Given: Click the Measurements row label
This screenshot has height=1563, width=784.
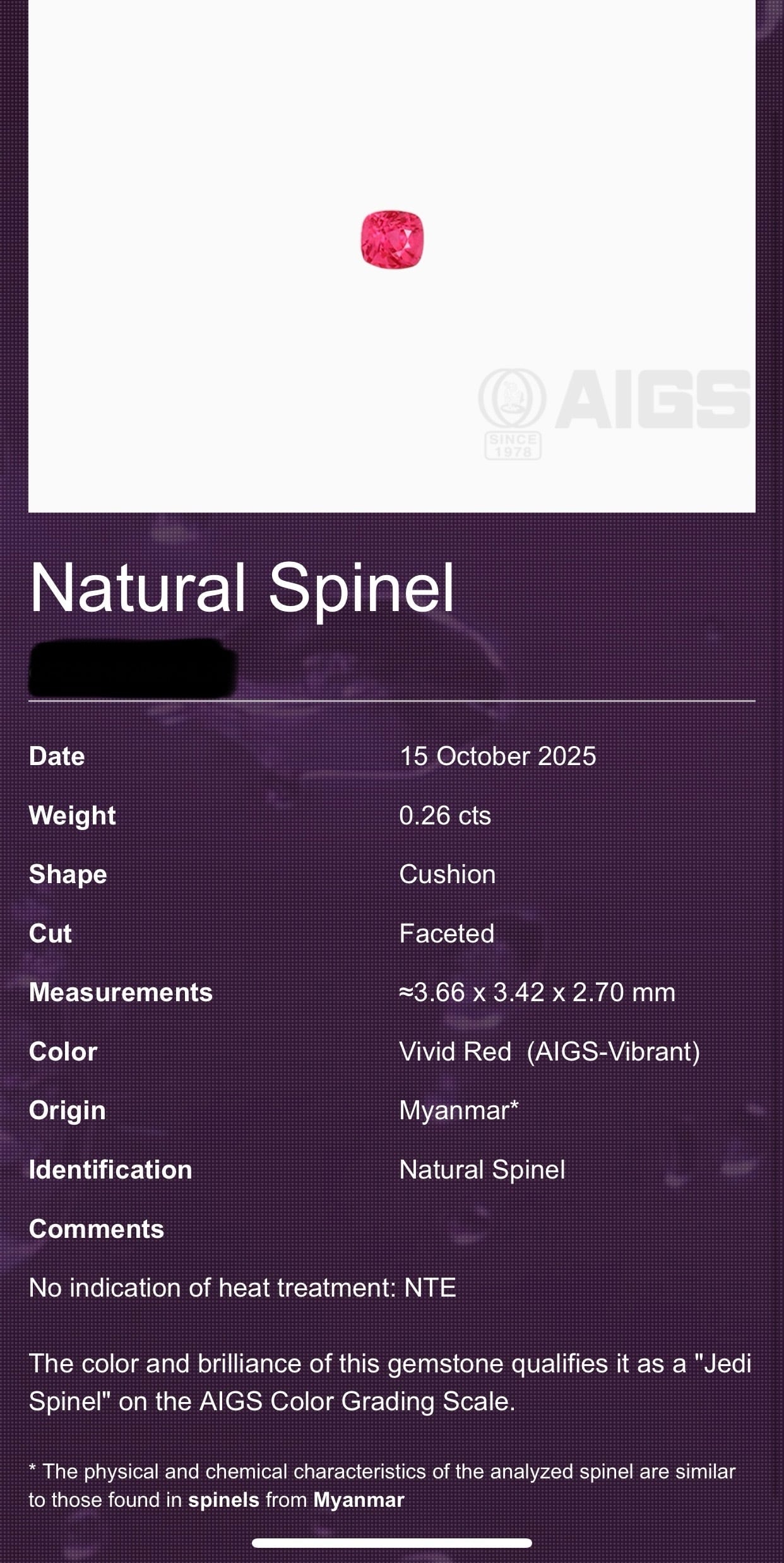Looking at the screenshot, I should (x=121, y=992).
